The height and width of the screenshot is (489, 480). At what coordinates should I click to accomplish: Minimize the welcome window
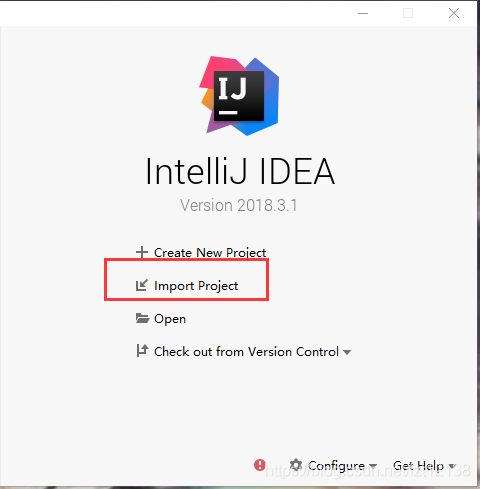click(363, 13)
